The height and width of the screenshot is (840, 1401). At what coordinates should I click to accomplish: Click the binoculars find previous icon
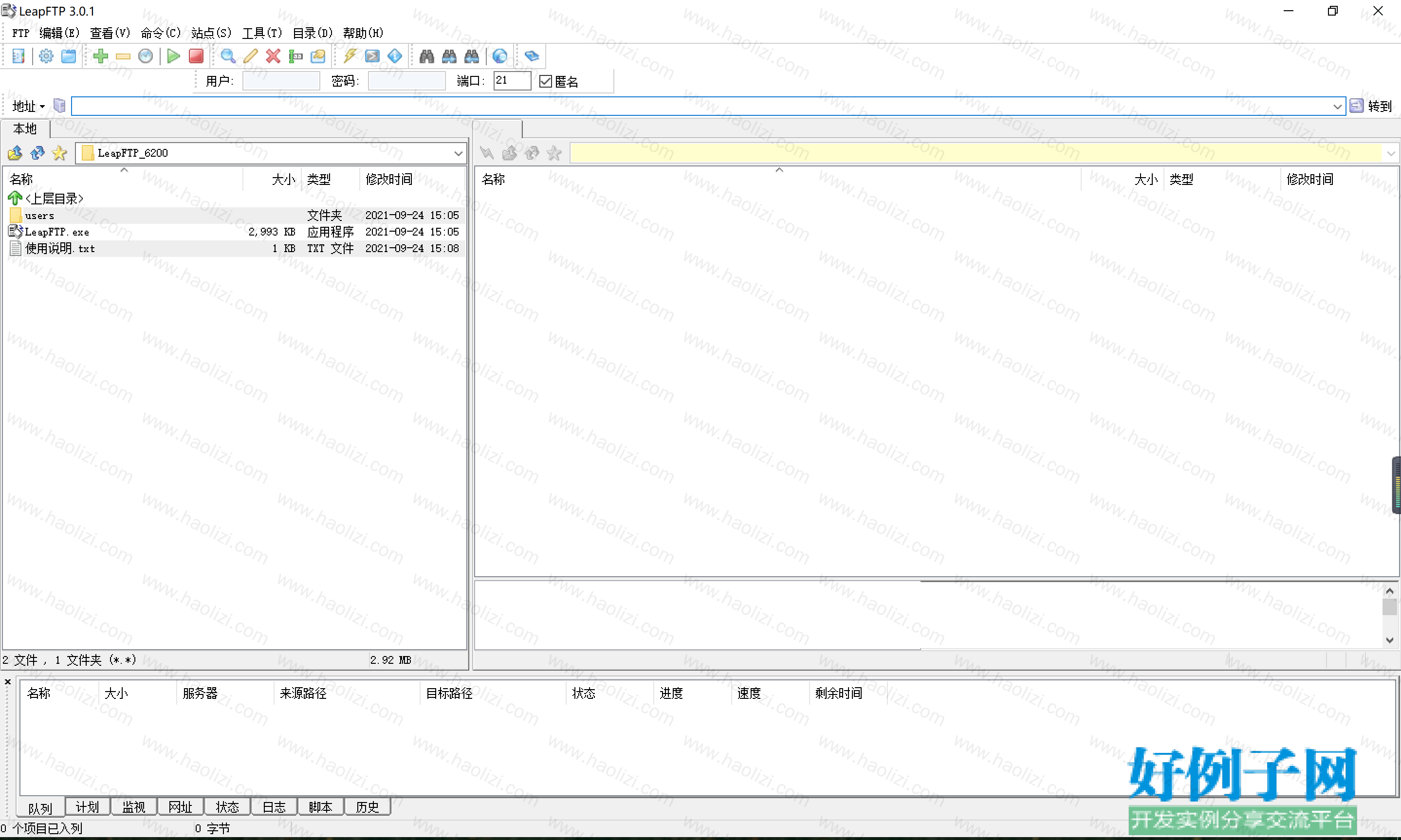pyautogui.click(x=472, y=56)
